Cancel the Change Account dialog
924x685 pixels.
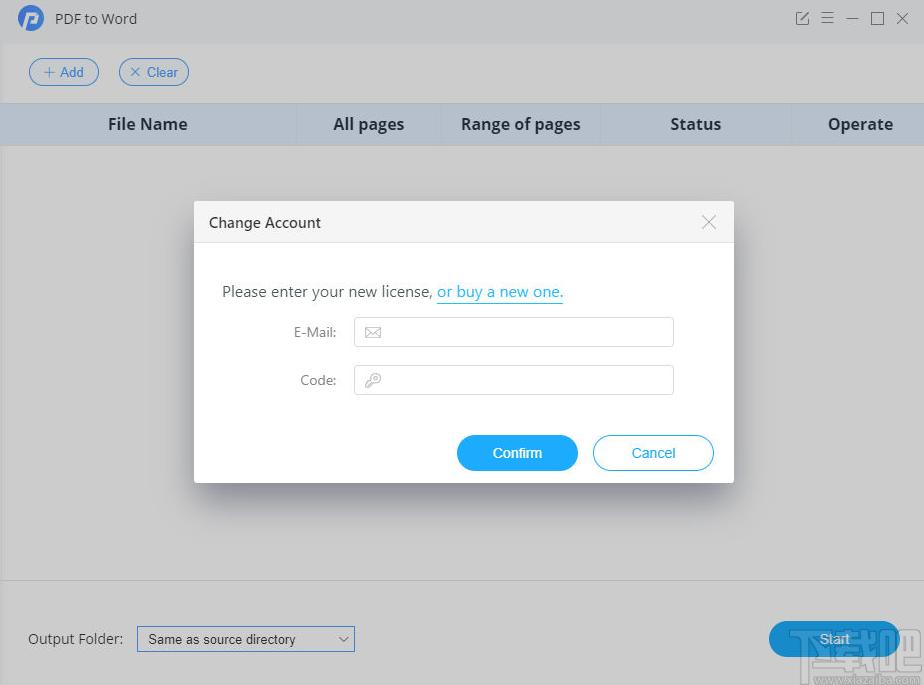[653, 453]
